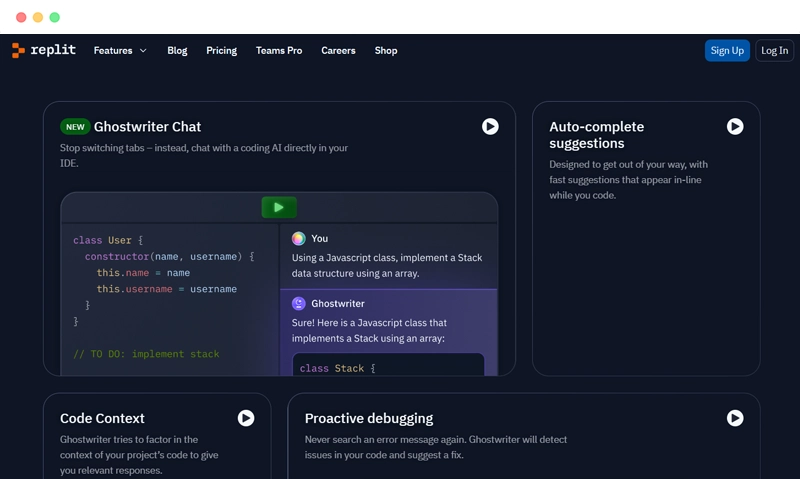This screenshot has width=800, height=479.
Task: Play the Ghostwriter Chat video
Action: (x=490, y=127)
